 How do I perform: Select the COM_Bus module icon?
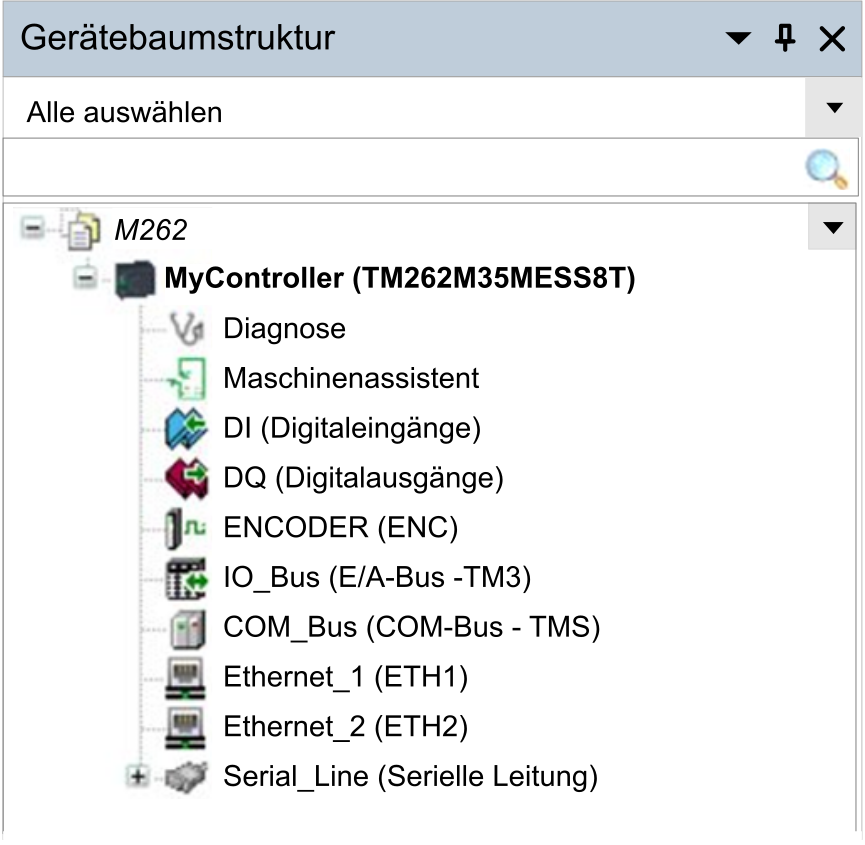pos(188,628)
